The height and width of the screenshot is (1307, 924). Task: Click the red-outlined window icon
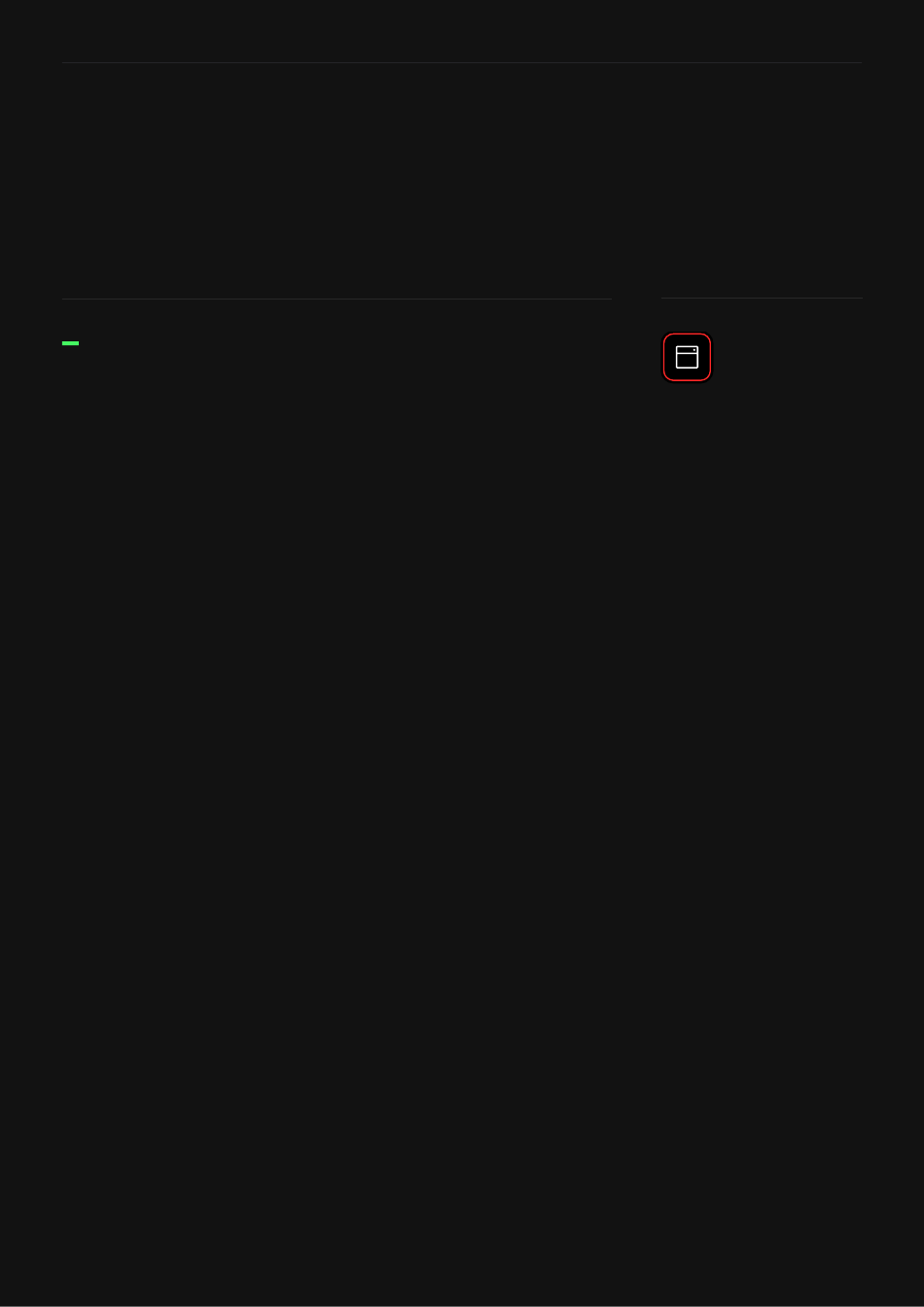point(687,357)
